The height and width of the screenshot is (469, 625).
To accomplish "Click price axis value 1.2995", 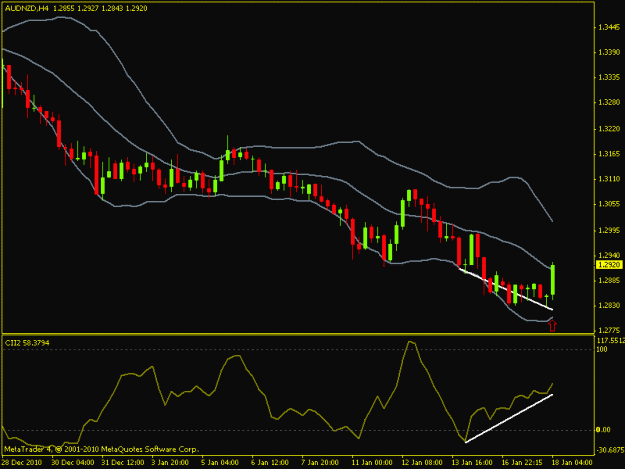I will [609, 230].
